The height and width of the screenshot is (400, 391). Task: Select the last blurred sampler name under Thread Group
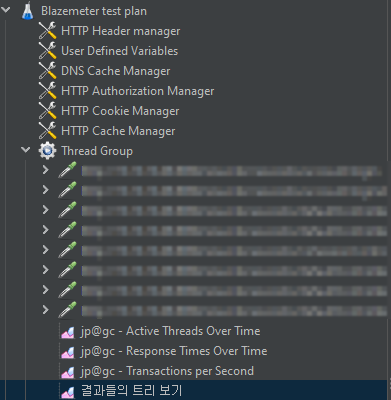click(x=234, y=311)
